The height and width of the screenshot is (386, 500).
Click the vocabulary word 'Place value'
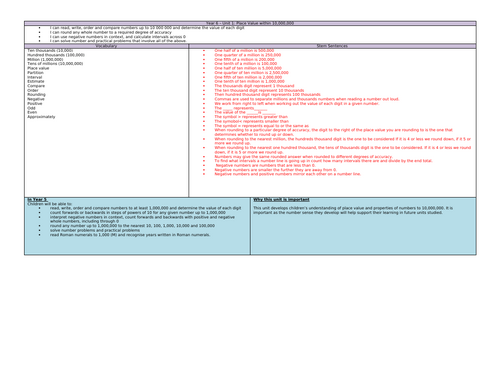point(38,68)
